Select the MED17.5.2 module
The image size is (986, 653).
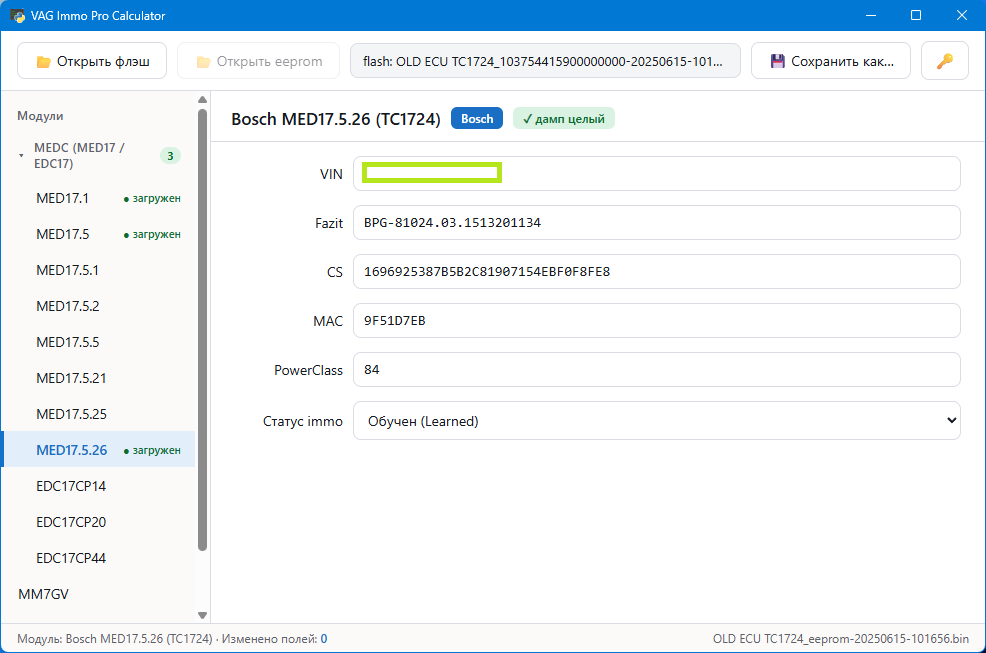pos(99,306)
